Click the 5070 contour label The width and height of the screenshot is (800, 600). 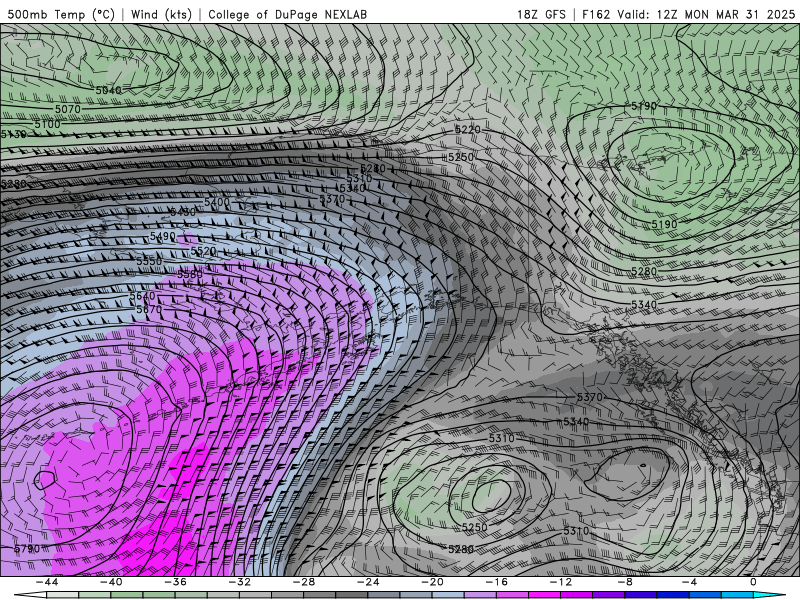(67, 109)
